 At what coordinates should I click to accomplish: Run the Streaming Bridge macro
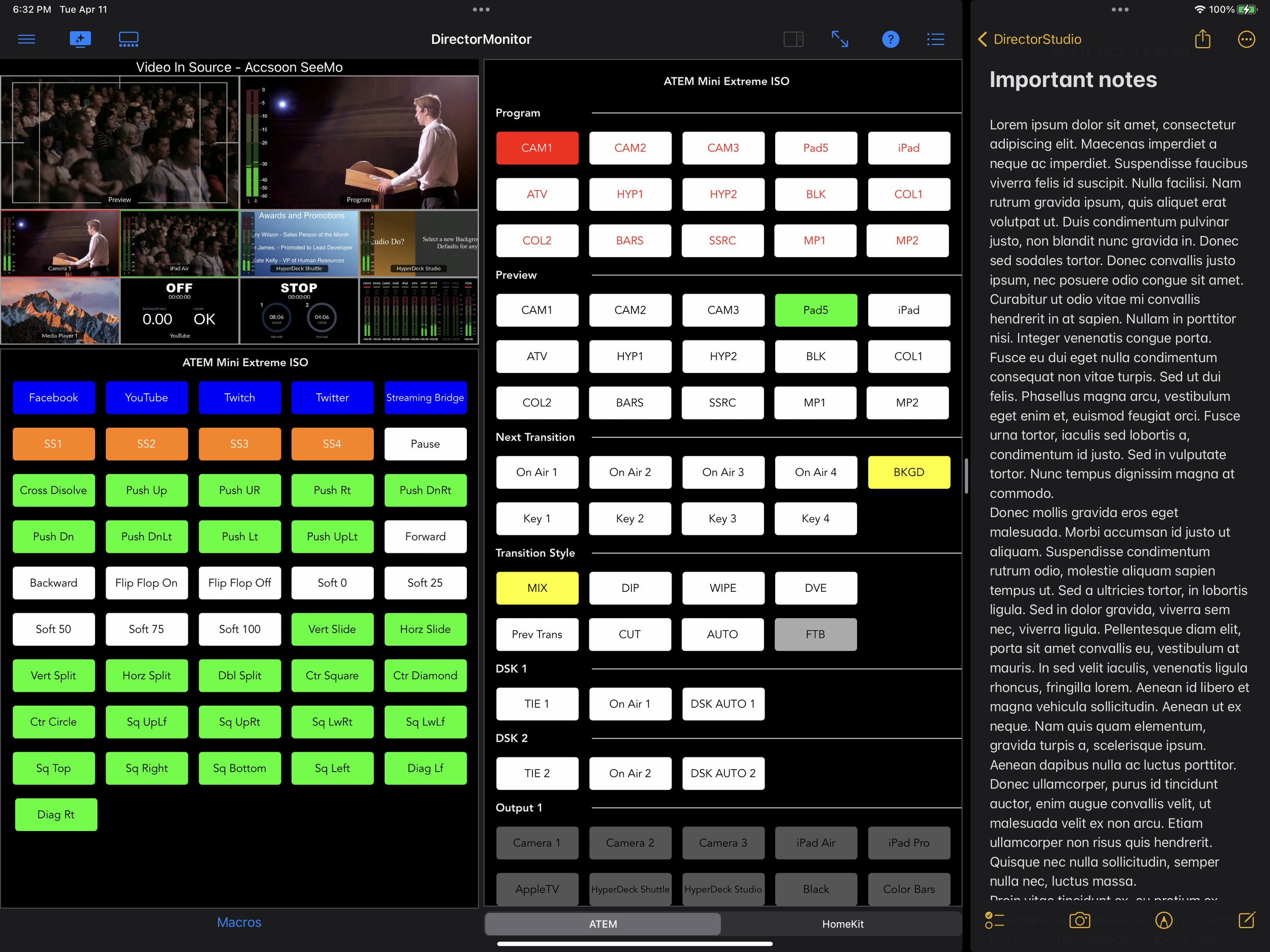tap(425, 398)
